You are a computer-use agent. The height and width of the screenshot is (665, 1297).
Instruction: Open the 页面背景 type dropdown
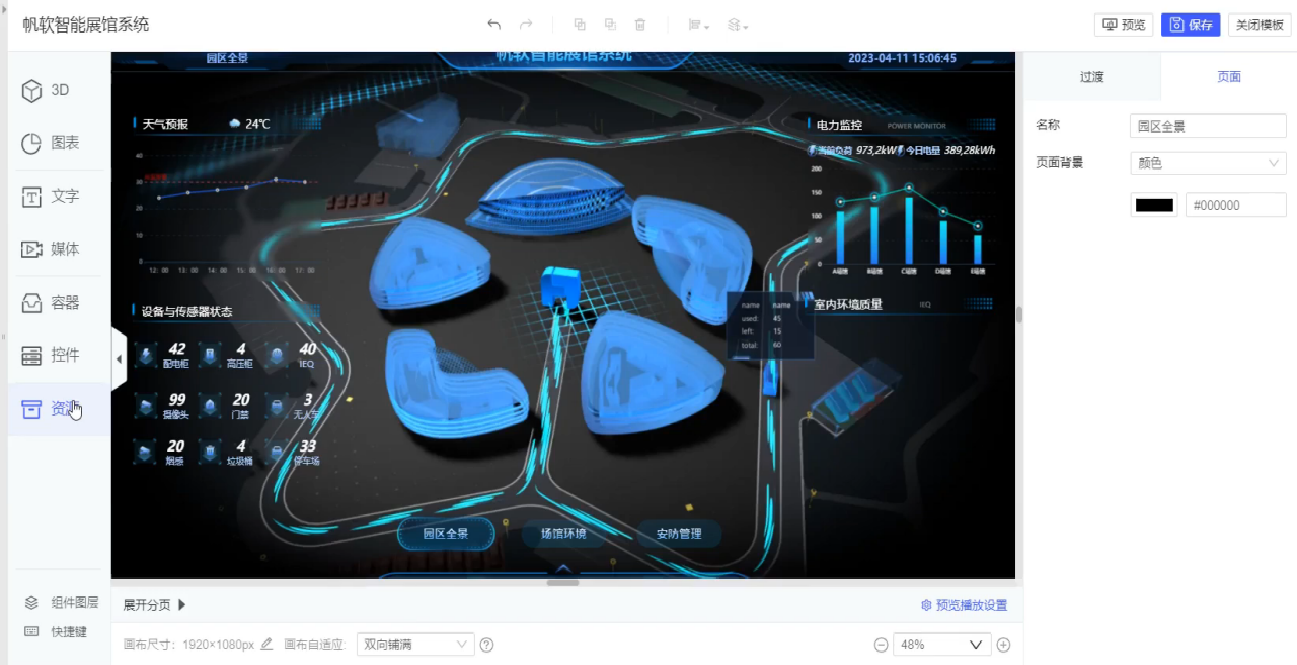tap(1208, 163)
